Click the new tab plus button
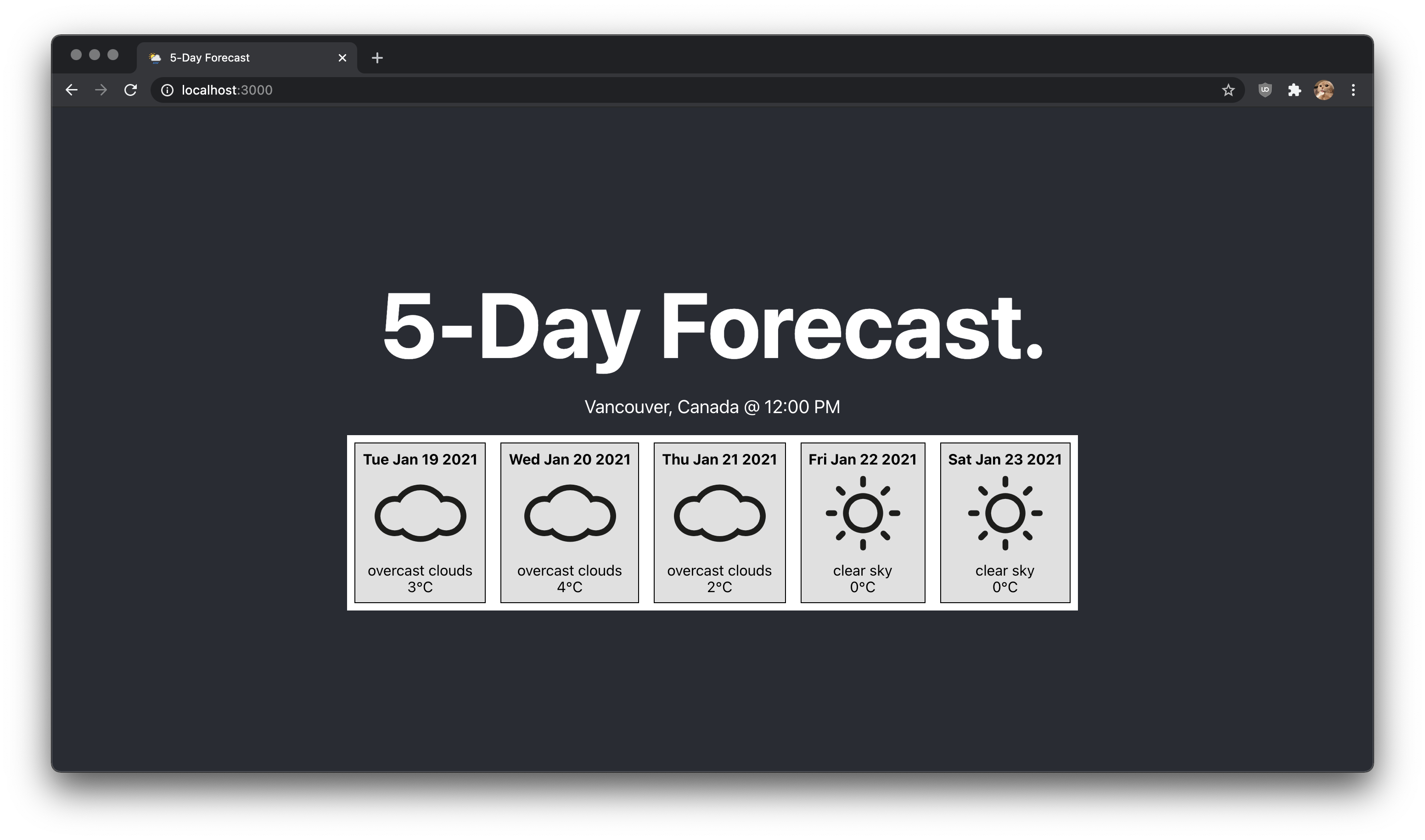This screenshot has height=840, width=1425. tap(377, 57)
